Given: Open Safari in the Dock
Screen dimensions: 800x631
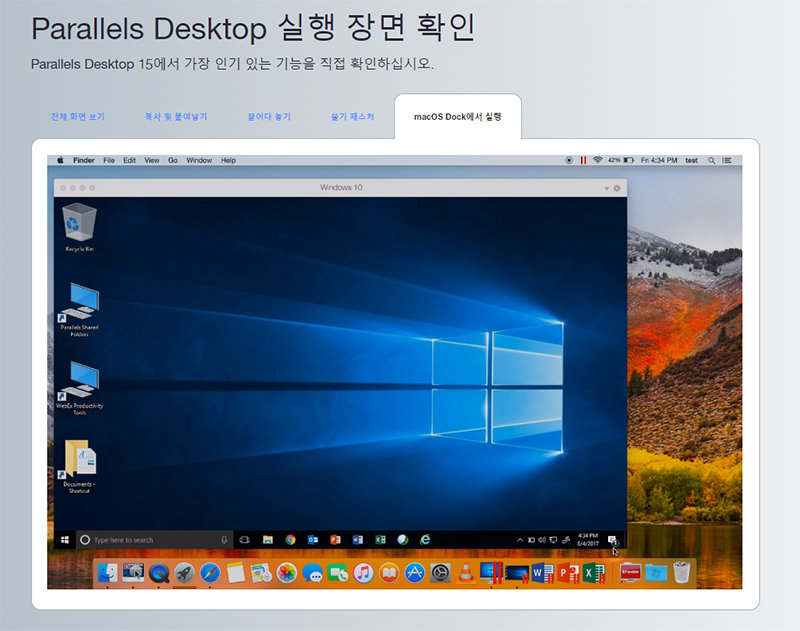Looking at the screenshot, I should click(x=210, y=573).
